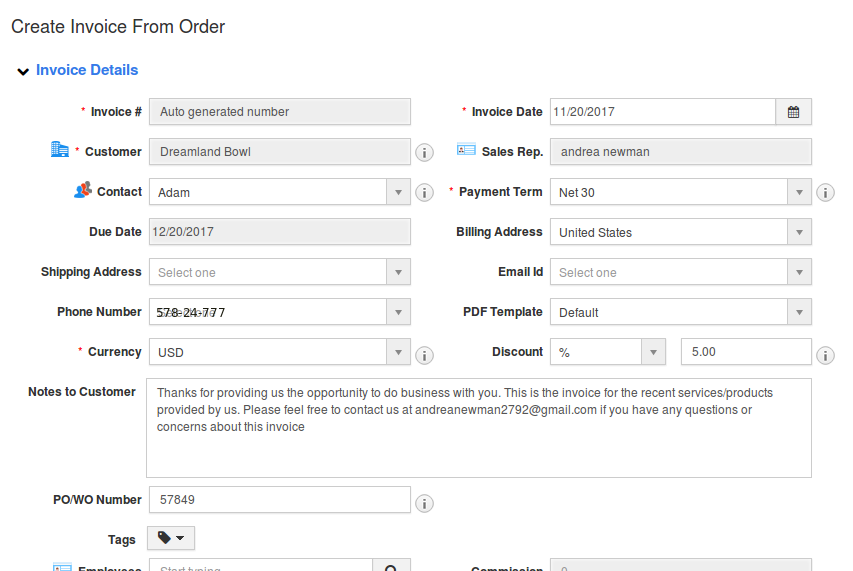Open the Tags dropdown button

coord(171,538)
